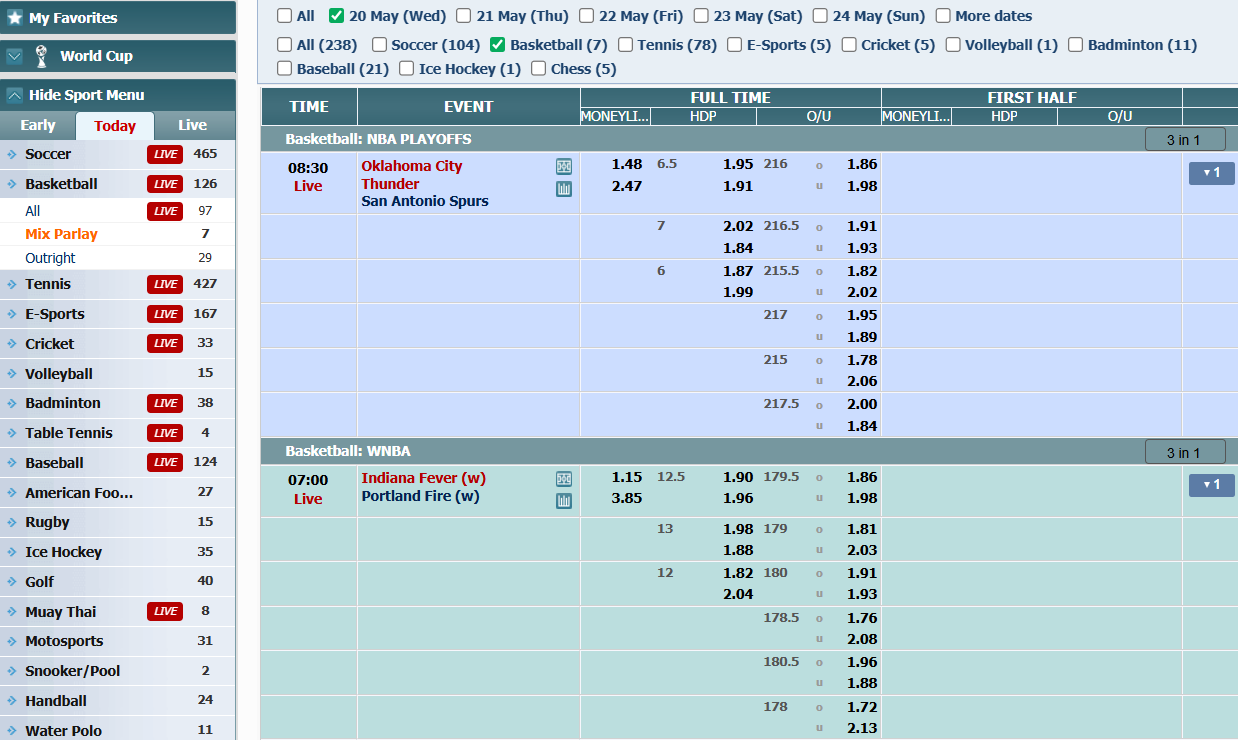Click the arrow bullet beside Motorsports
The height and width of the screenshot is (740, 1238).
coord(11,641)
